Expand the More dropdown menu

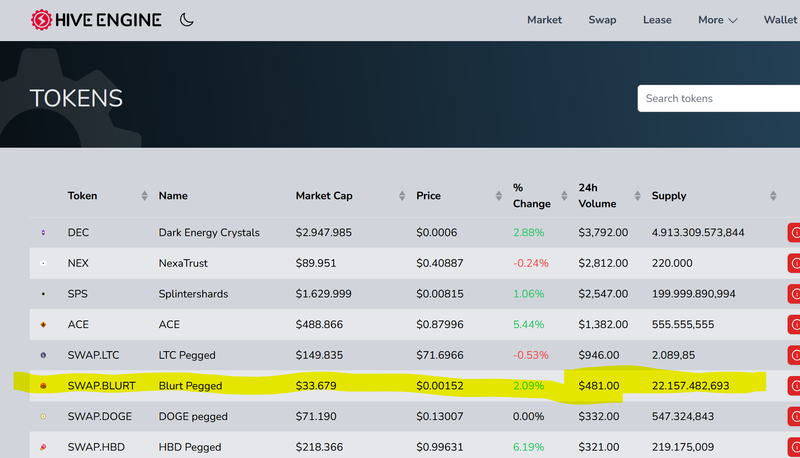coord(717,20)
